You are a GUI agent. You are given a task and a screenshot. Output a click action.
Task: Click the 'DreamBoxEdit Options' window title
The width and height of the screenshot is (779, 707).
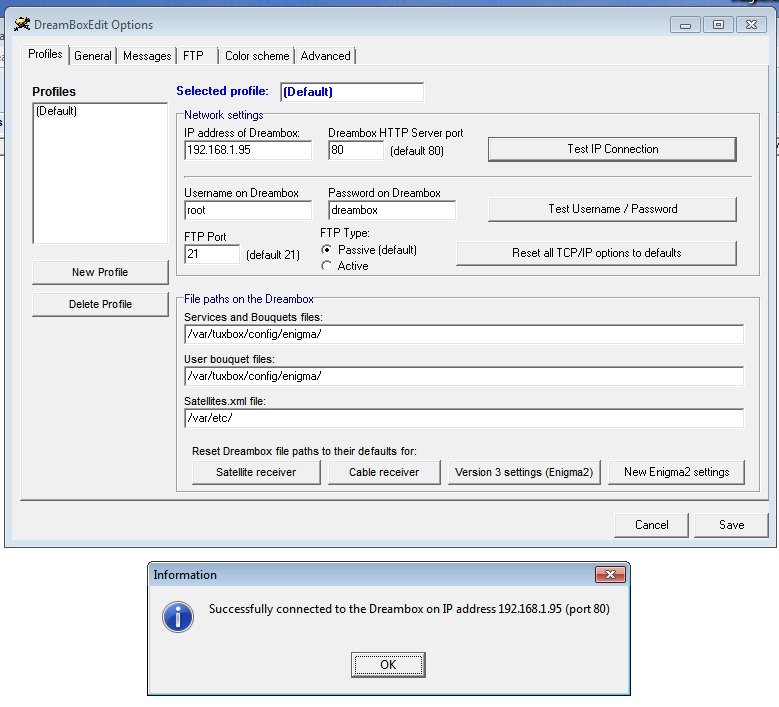(x=93, y=25)
